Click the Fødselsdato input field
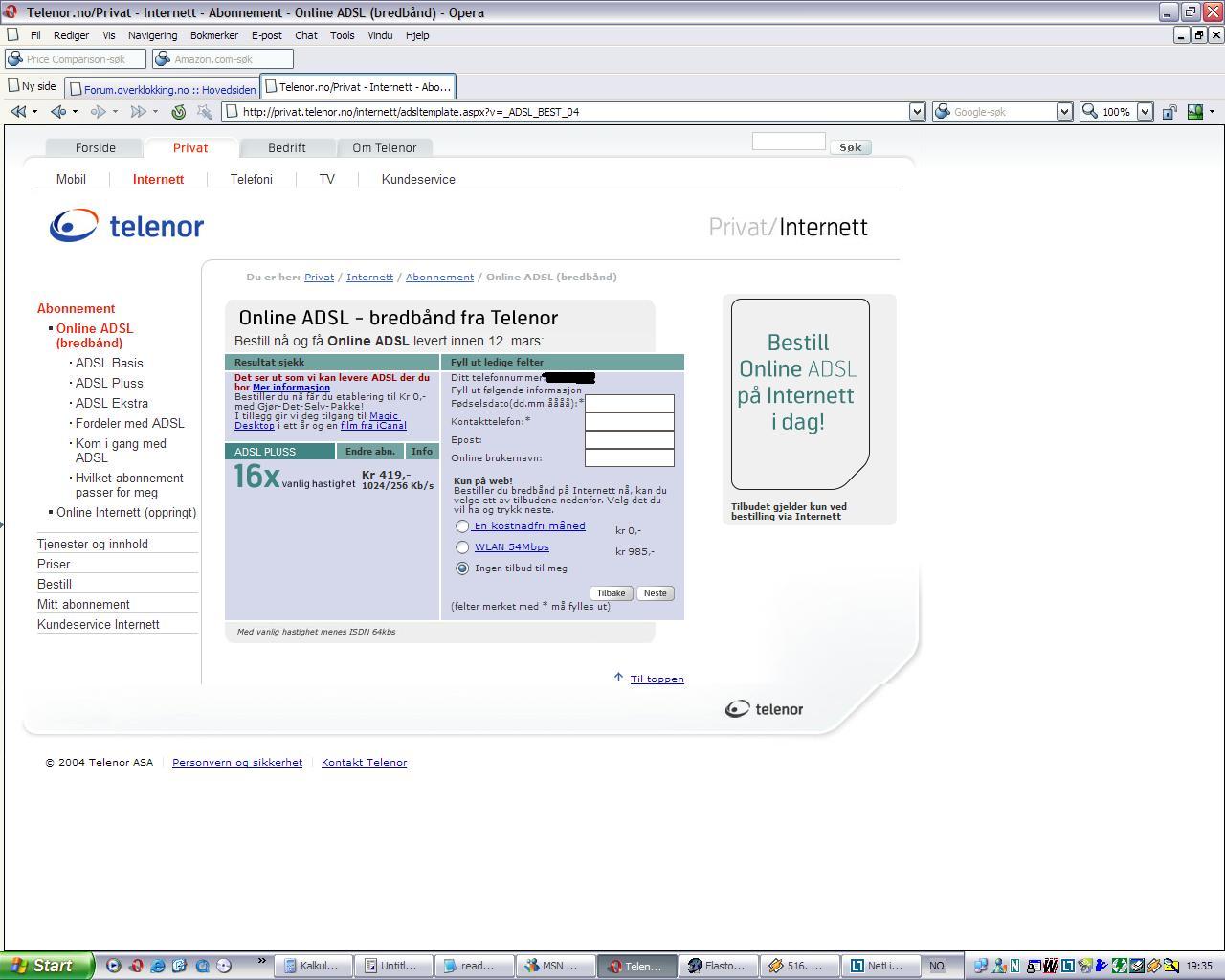The height and width of the screenshot is (980, 1225). tap(630, 404)
